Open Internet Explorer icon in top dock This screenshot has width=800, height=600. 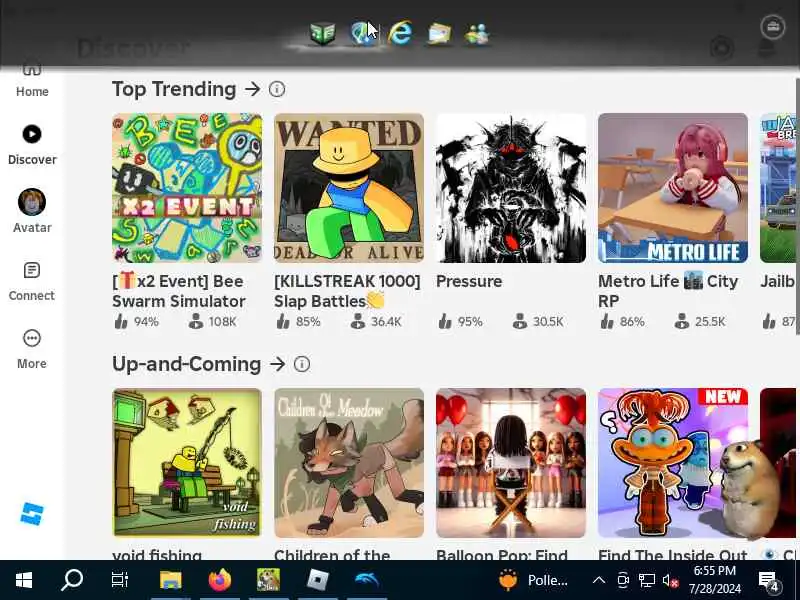[401, 34]
